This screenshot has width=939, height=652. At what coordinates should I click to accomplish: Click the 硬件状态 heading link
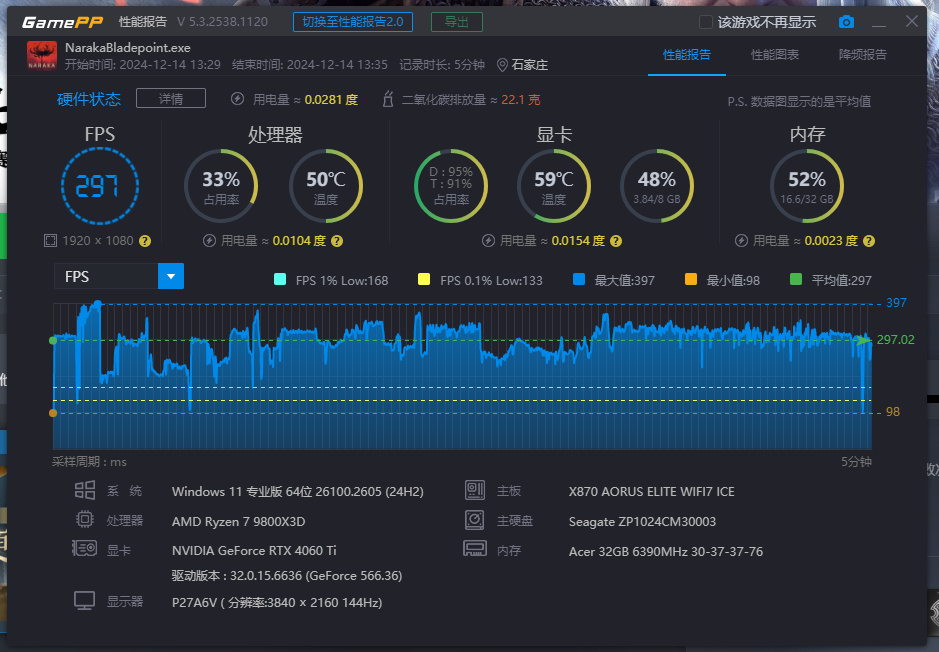point(89,99)
